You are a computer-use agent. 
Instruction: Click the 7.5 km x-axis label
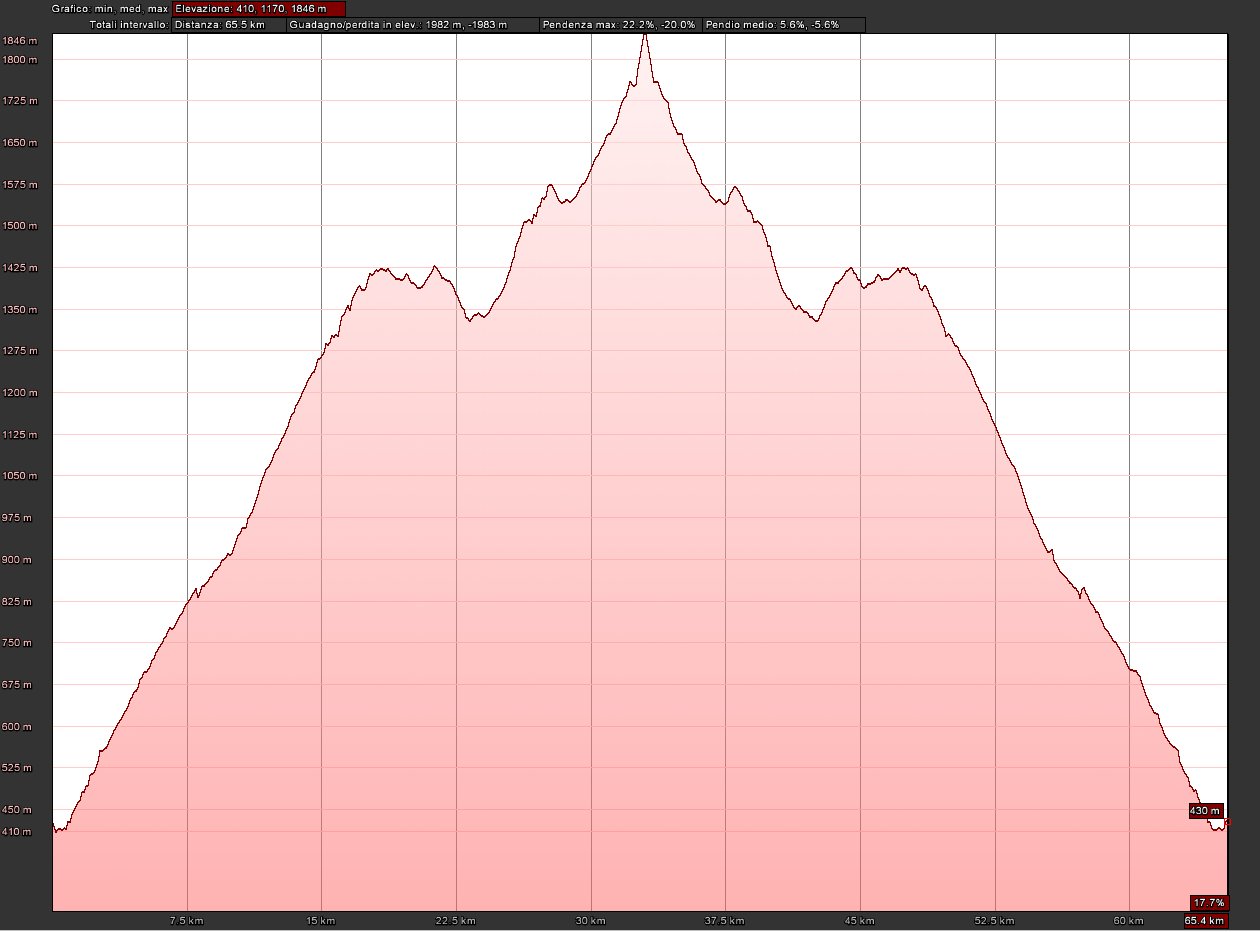(187, 920)
